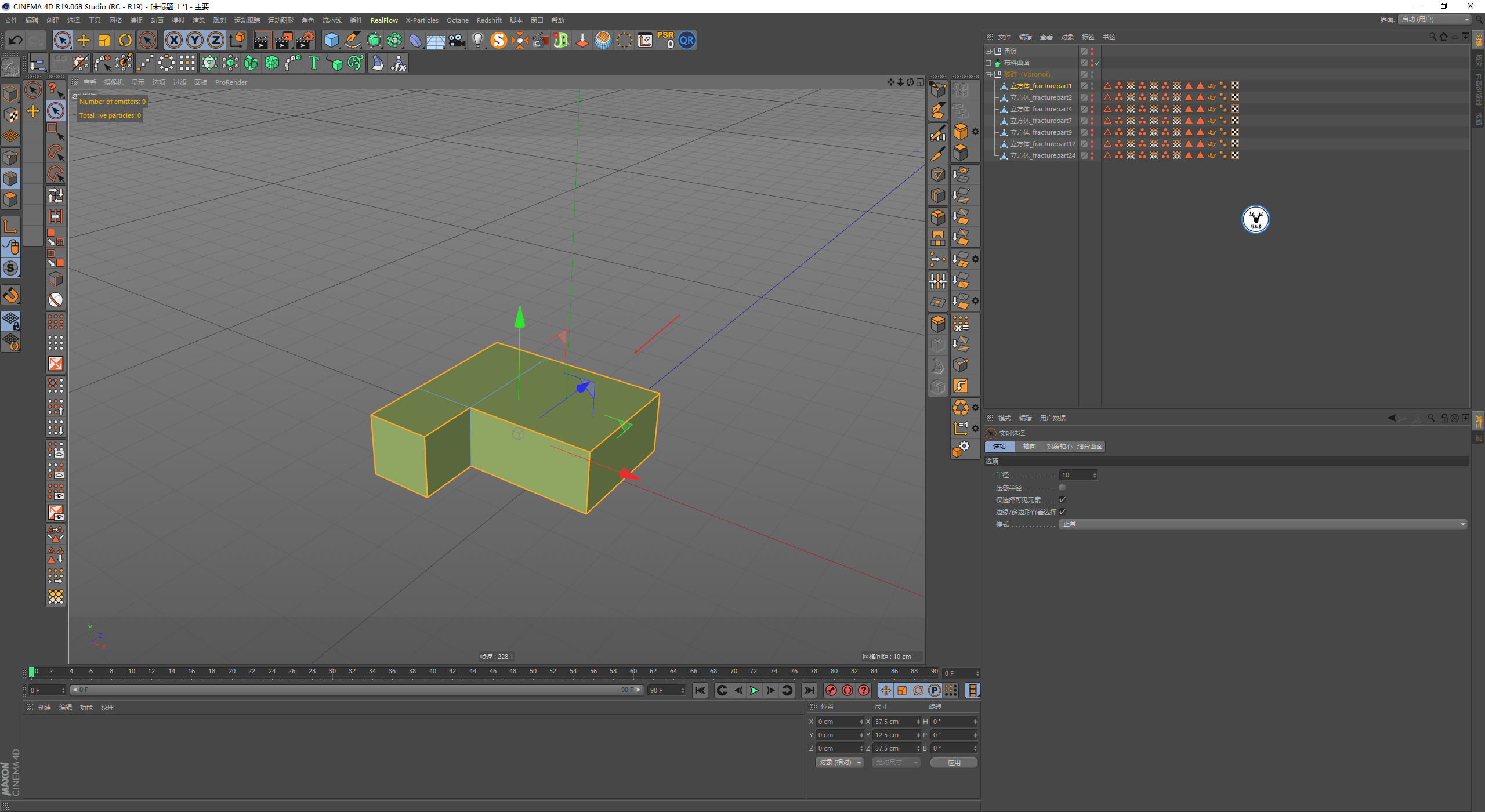1485x812 pixels.
Task: Click frame 44 on the timeline ruler
Action: [472, 671]
